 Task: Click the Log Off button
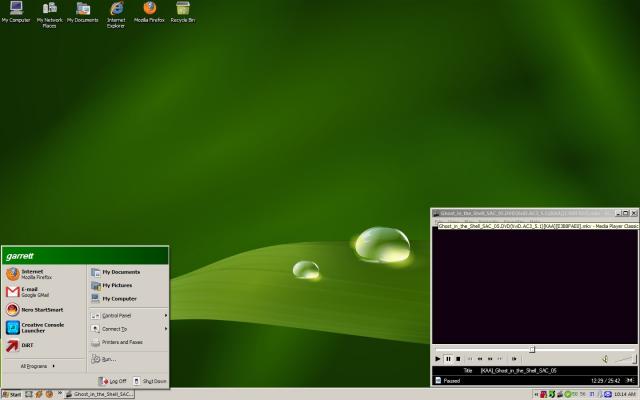tap(113, 381)
